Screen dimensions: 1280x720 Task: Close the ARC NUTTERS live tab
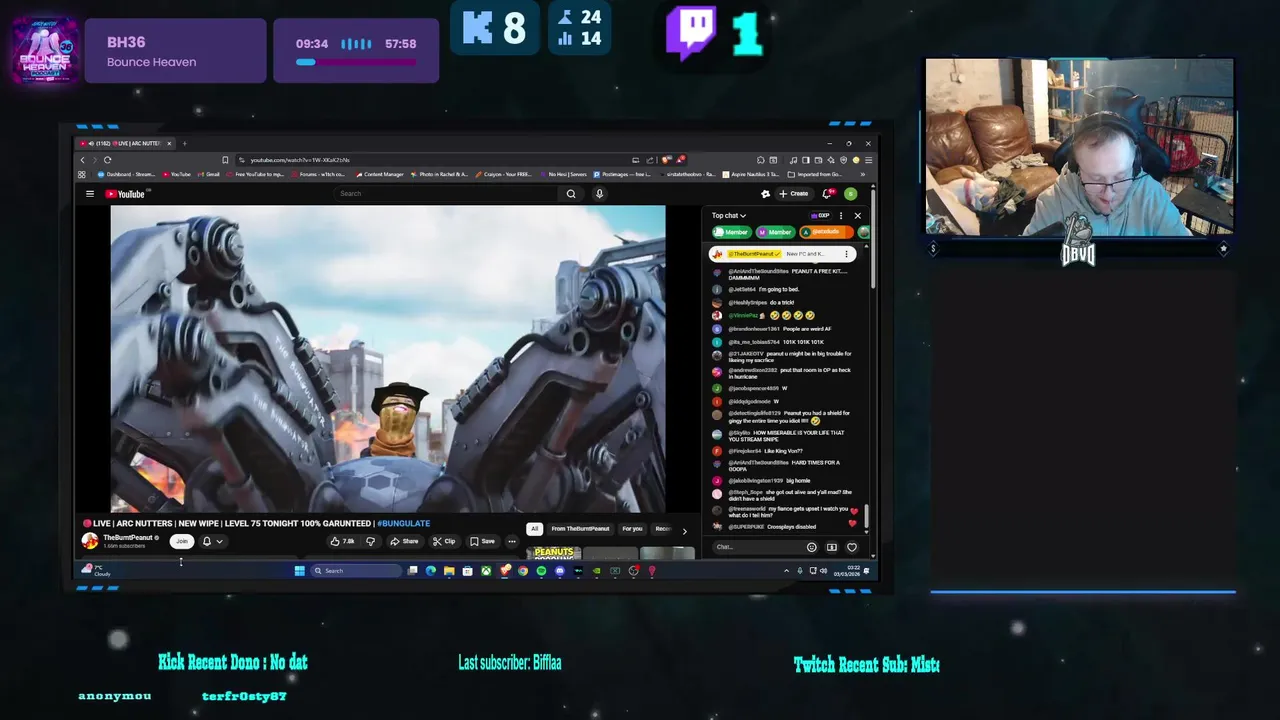pos(169,143)
